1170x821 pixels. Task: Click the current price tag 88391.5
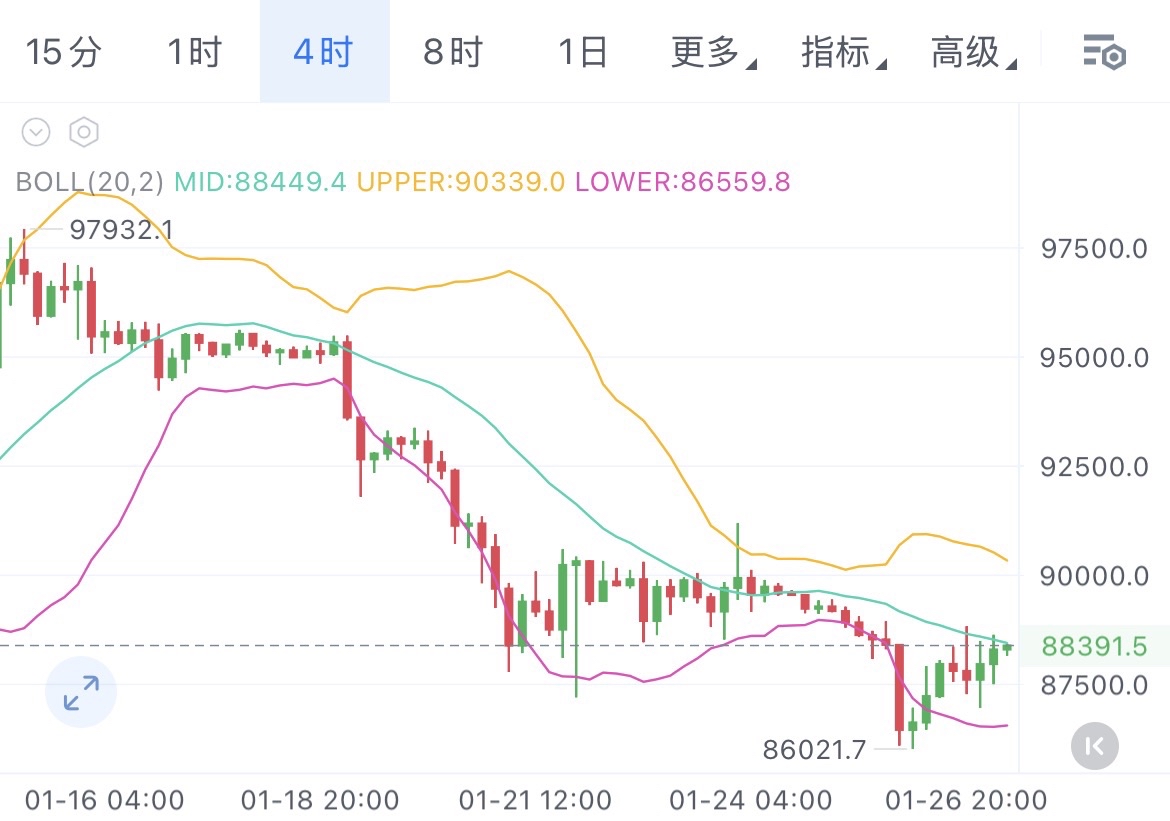1094,647
